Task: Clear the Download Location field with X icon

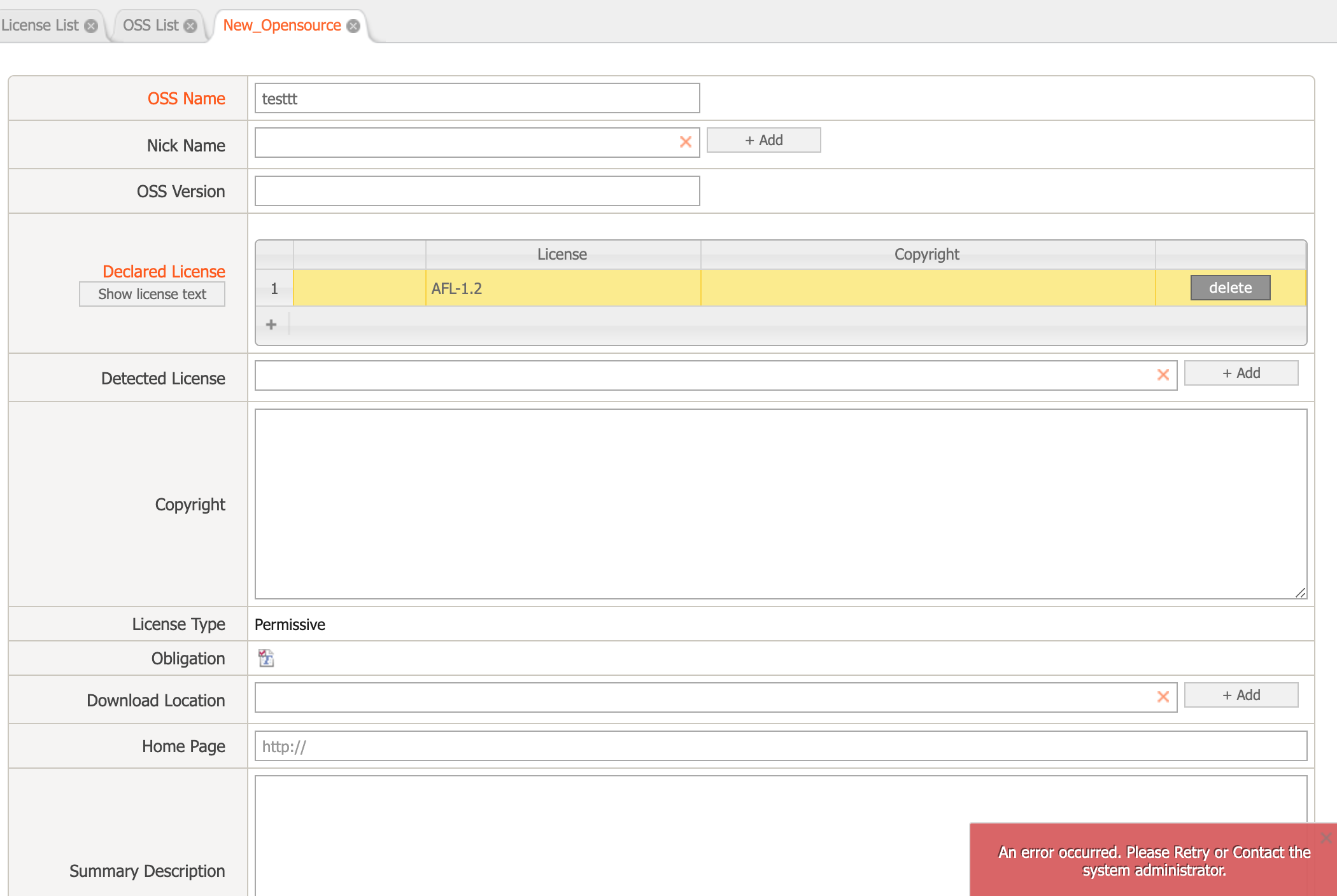Action: click(x=1163, y=697)
